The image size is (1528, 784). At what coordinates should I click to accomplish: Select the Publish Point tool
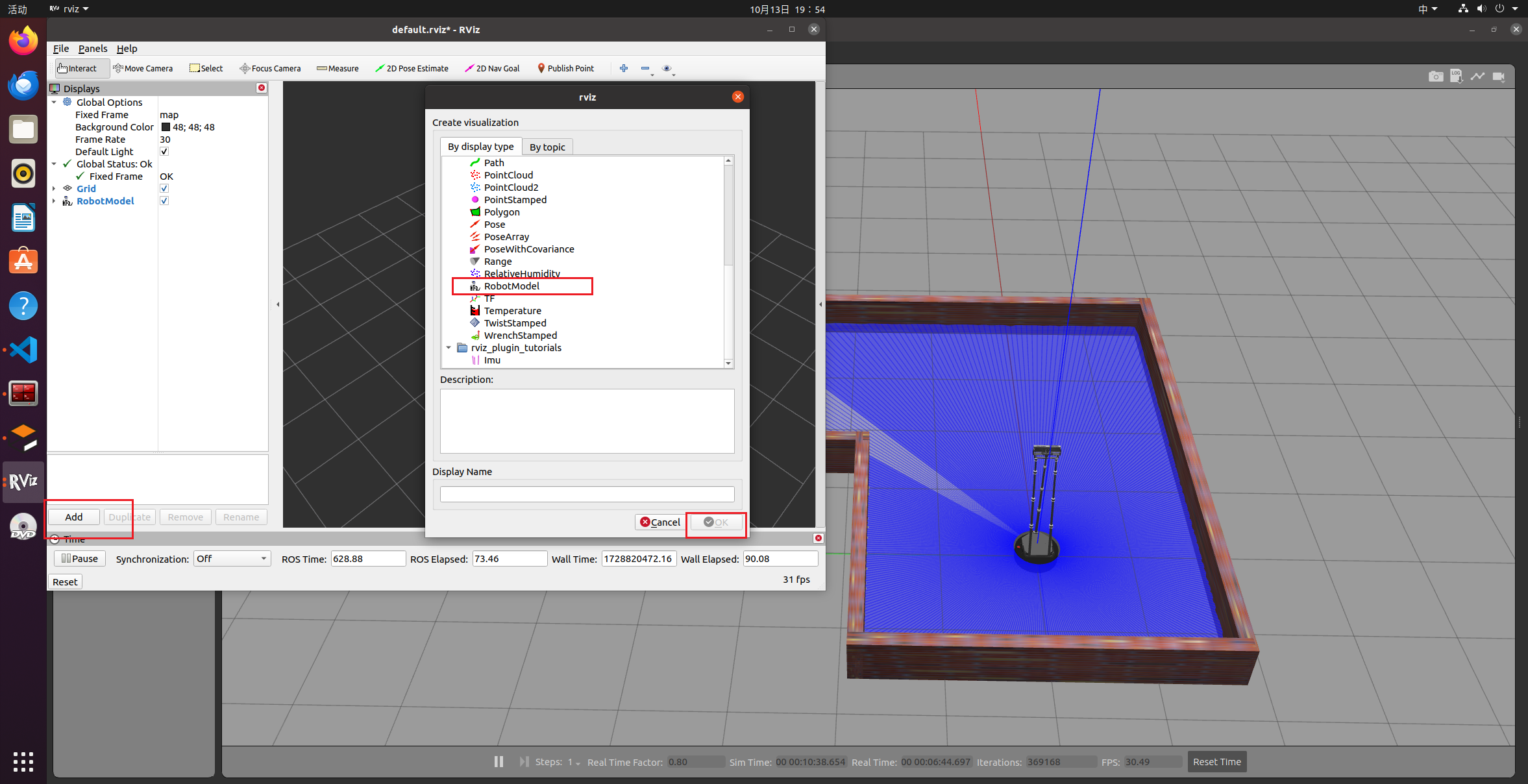[565, 68]
